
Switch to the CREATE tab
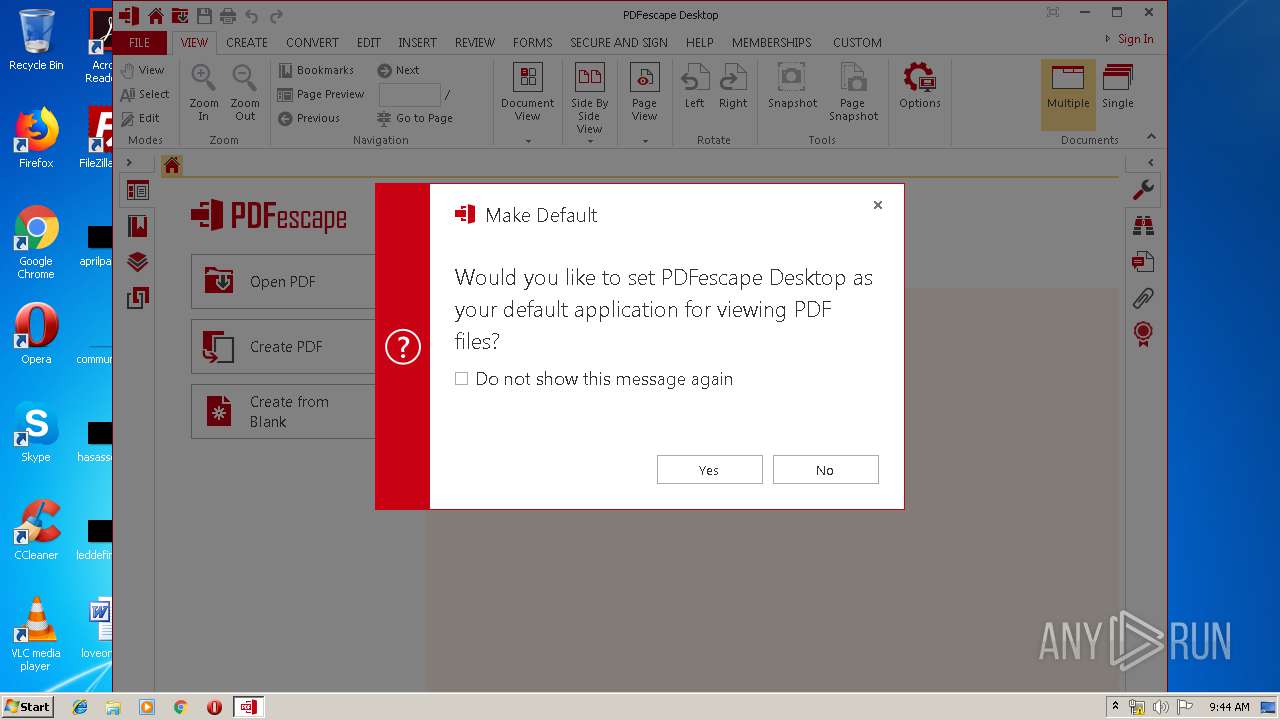click(247, 42)
